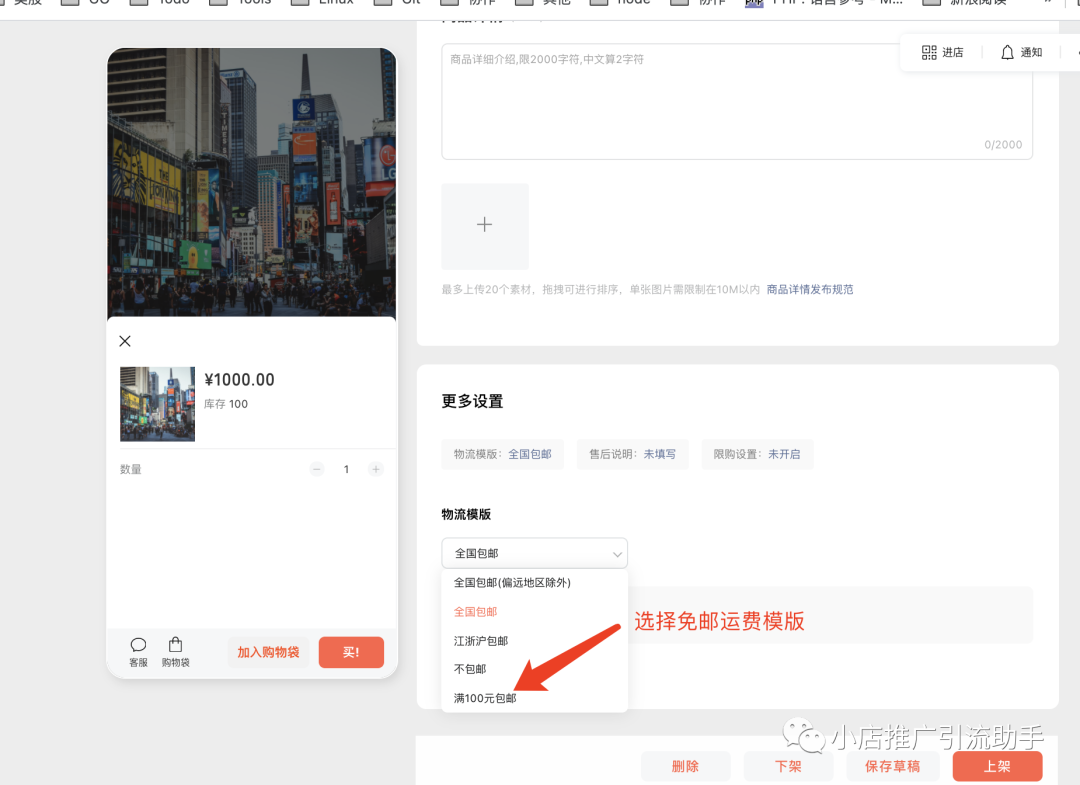
Task: Click the 0/2000 character counter
Action: pyautogui.click(x=1003, y=145)
